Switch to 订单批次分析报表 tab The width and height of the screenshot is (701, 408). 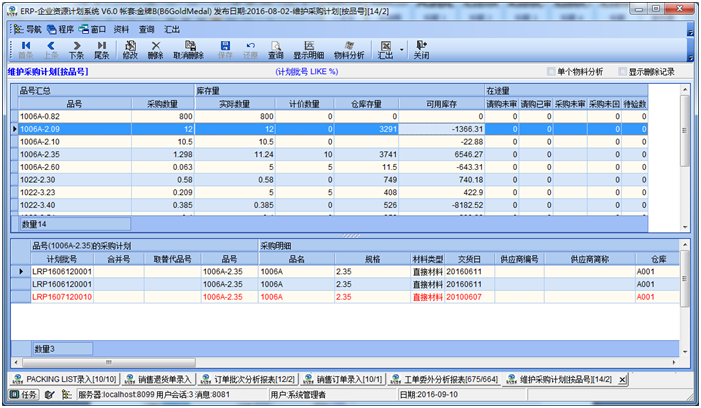tap(248, 379)
